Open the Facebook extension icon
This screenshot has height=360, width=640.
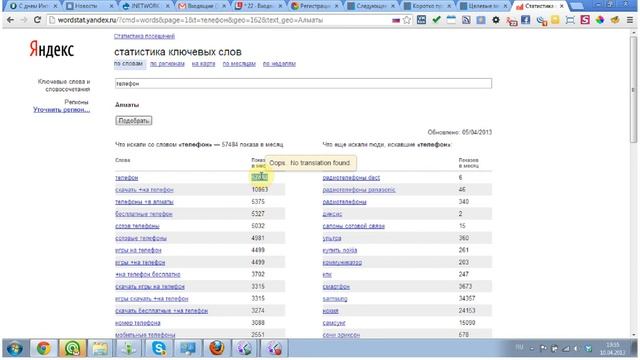click(525, 20)
